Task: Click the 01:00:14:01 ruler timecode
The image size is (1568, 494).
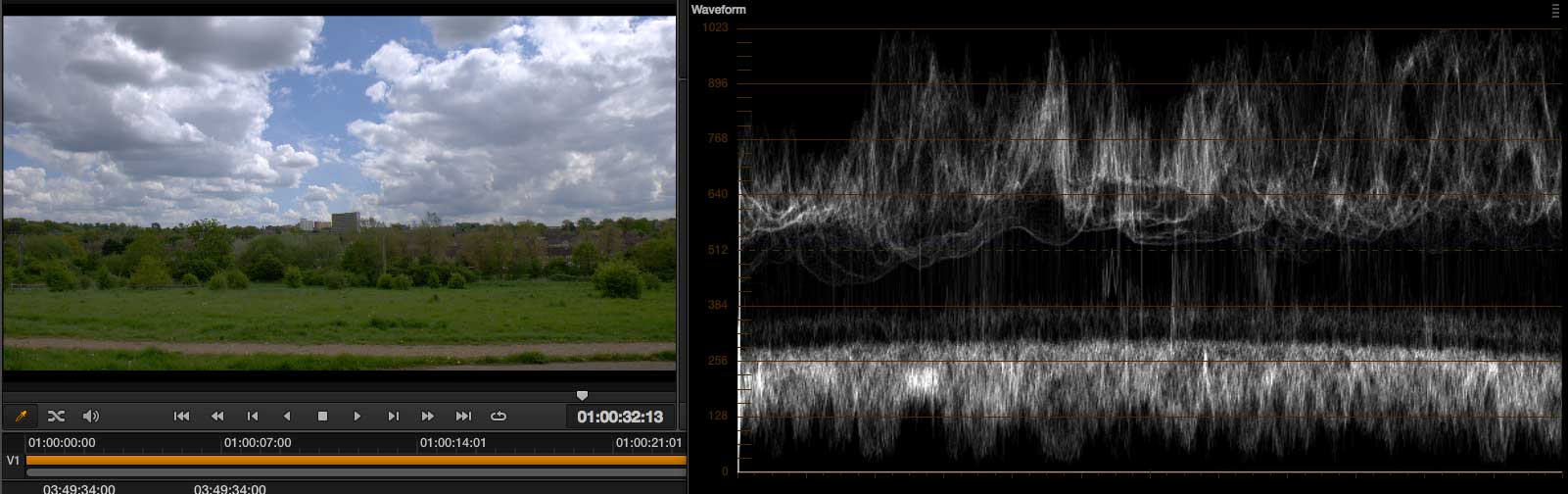Action: coord(454,443)
